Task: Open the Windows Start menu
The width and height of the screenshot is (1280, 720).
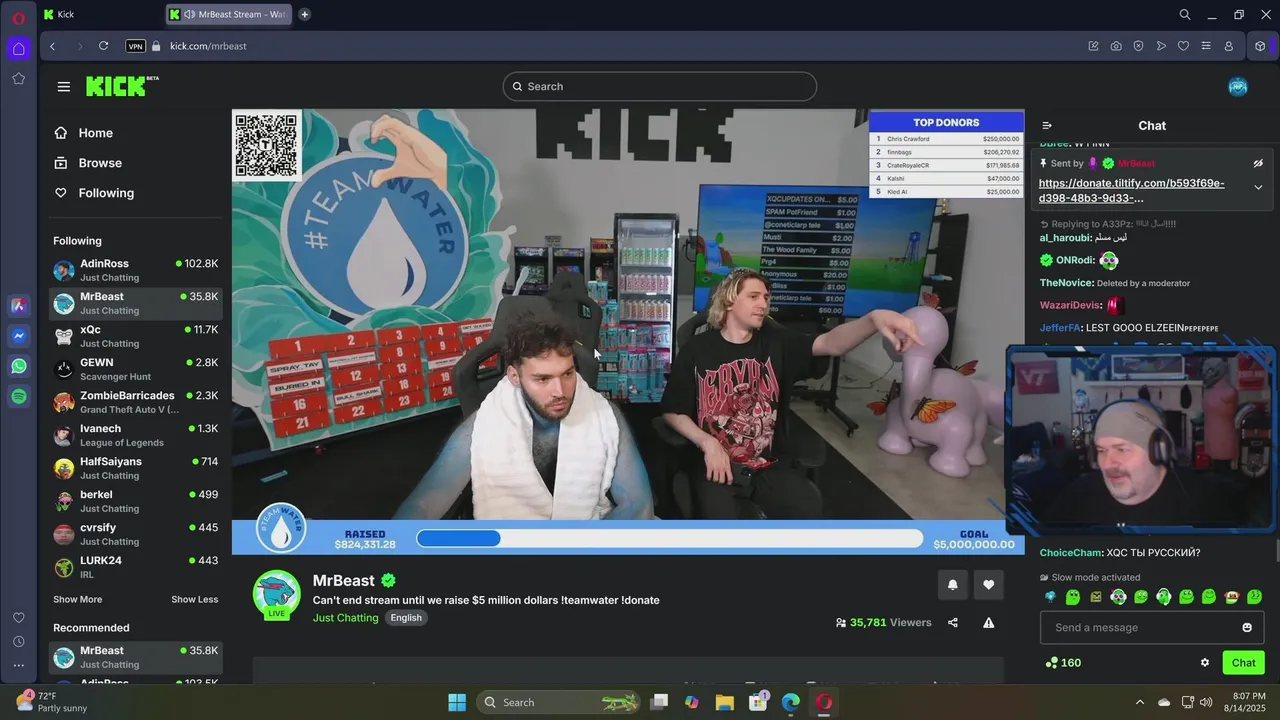Action: pos(457,702)
